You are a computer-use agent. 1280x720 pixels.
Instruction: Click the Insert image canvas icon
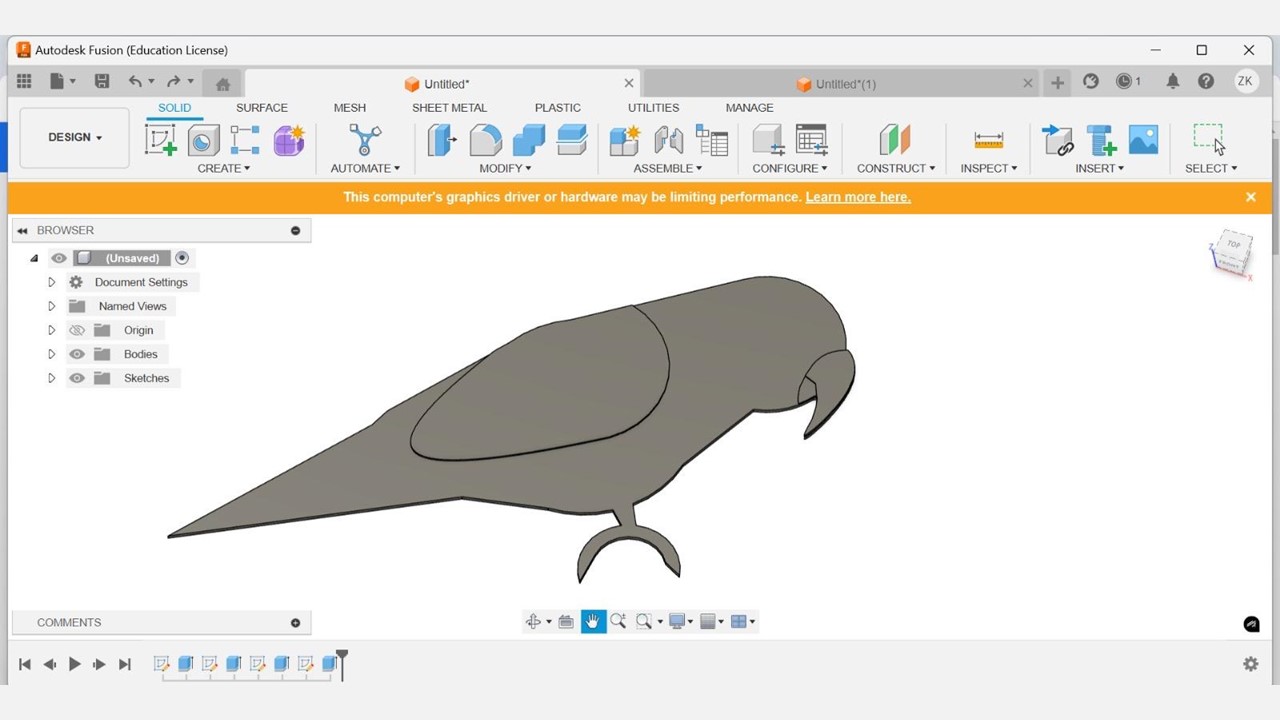[1143, 140]
